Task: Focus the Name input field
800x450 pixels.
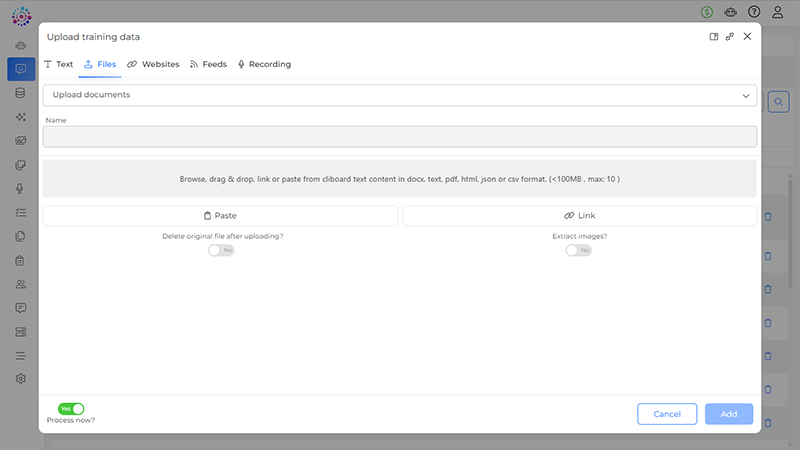Action: 399,137
